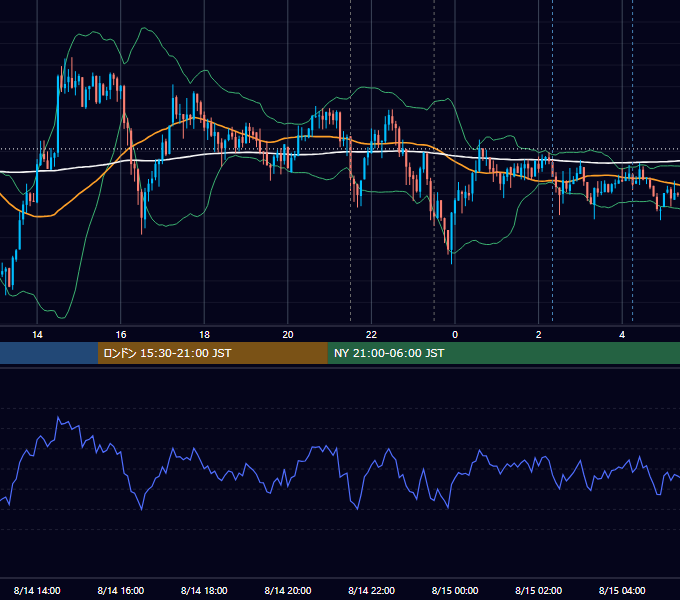Click the 8/14 20:00 label on oscillator axis
The width and height of the screenshot is (680, 600).
click(288, 590)
